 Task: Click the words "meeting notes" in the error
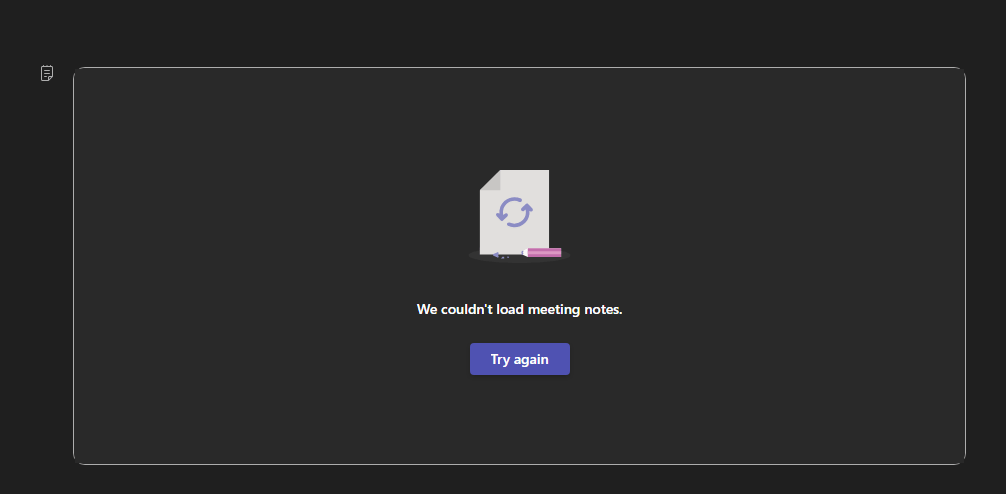pyautogui.click(x=575, y=310)
